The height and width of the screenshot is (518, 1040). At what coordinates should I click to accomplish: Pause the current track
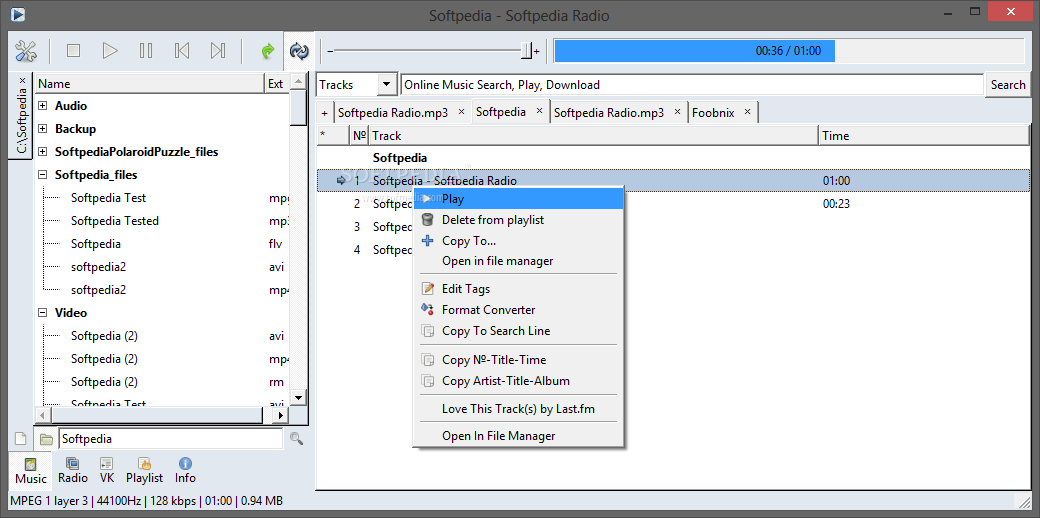click(x=146, y=50)
